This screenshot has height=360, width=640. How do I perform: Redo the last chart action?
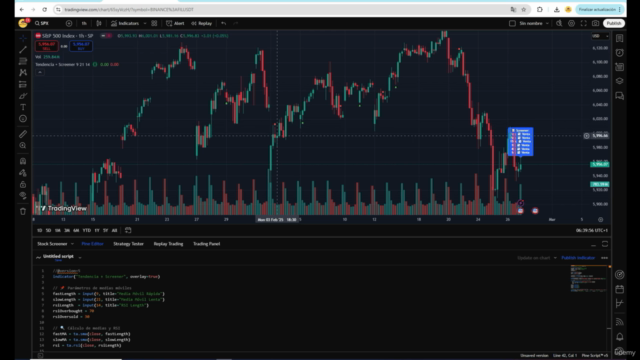236,23
